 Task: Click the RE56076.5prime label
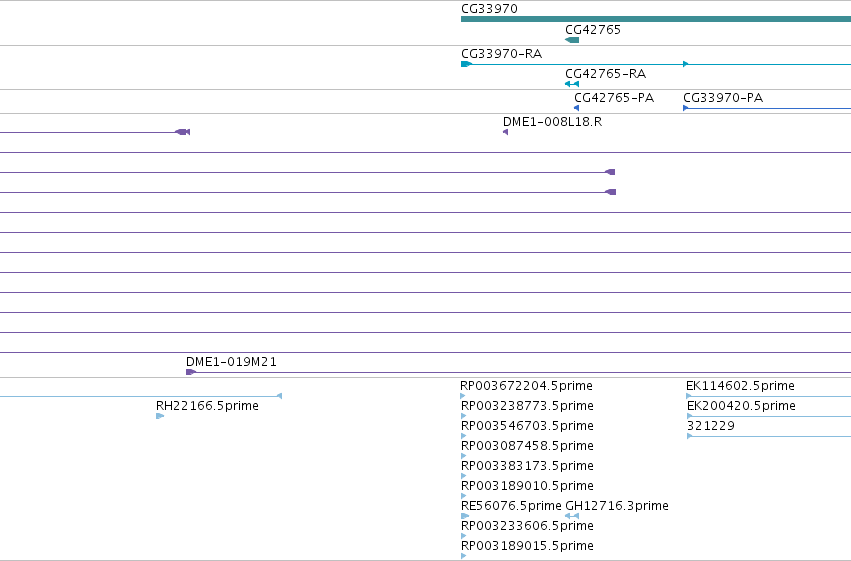511,506
